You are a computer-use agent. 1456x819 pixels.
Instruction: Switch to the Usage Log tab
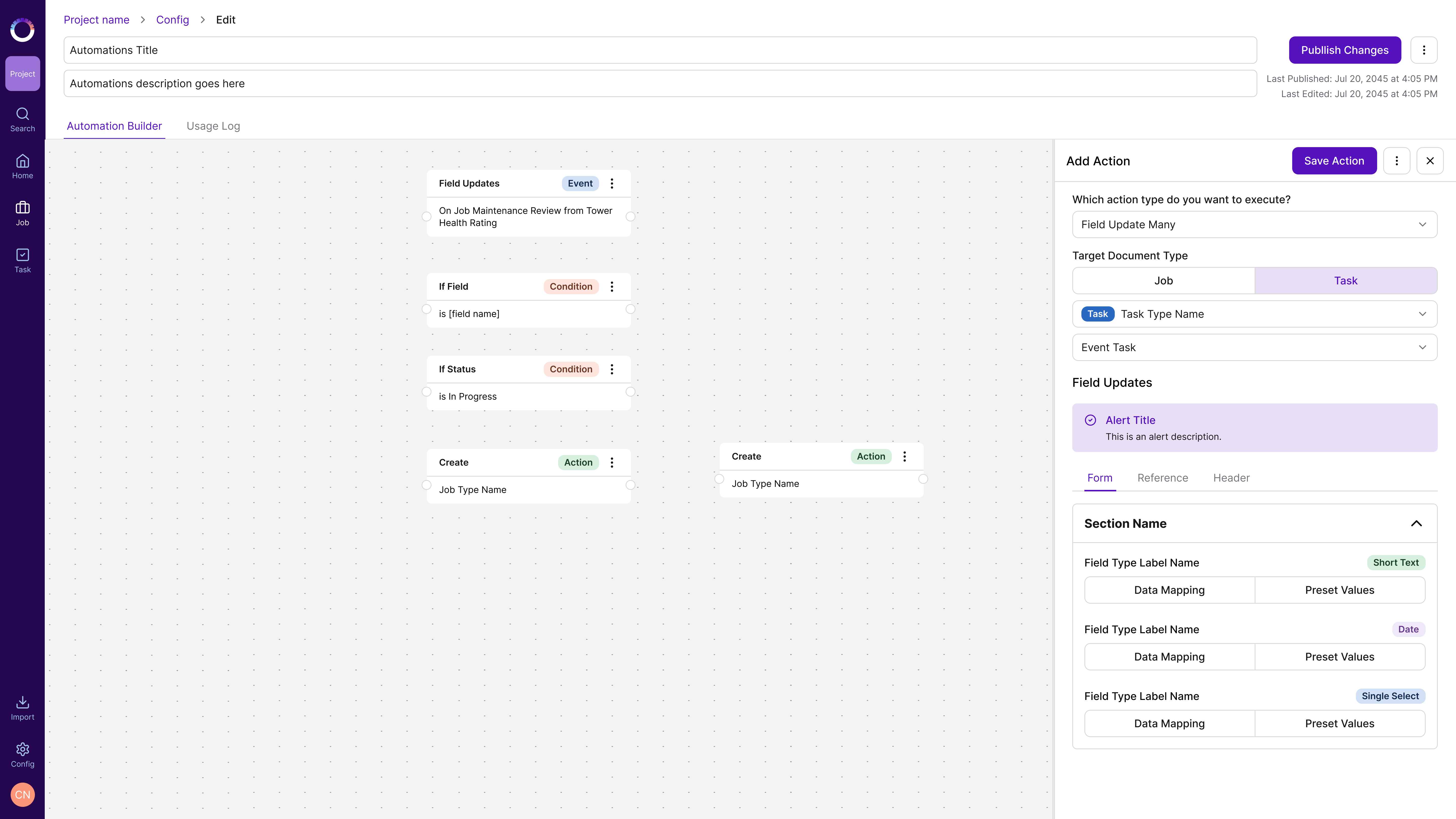point(213,126)
